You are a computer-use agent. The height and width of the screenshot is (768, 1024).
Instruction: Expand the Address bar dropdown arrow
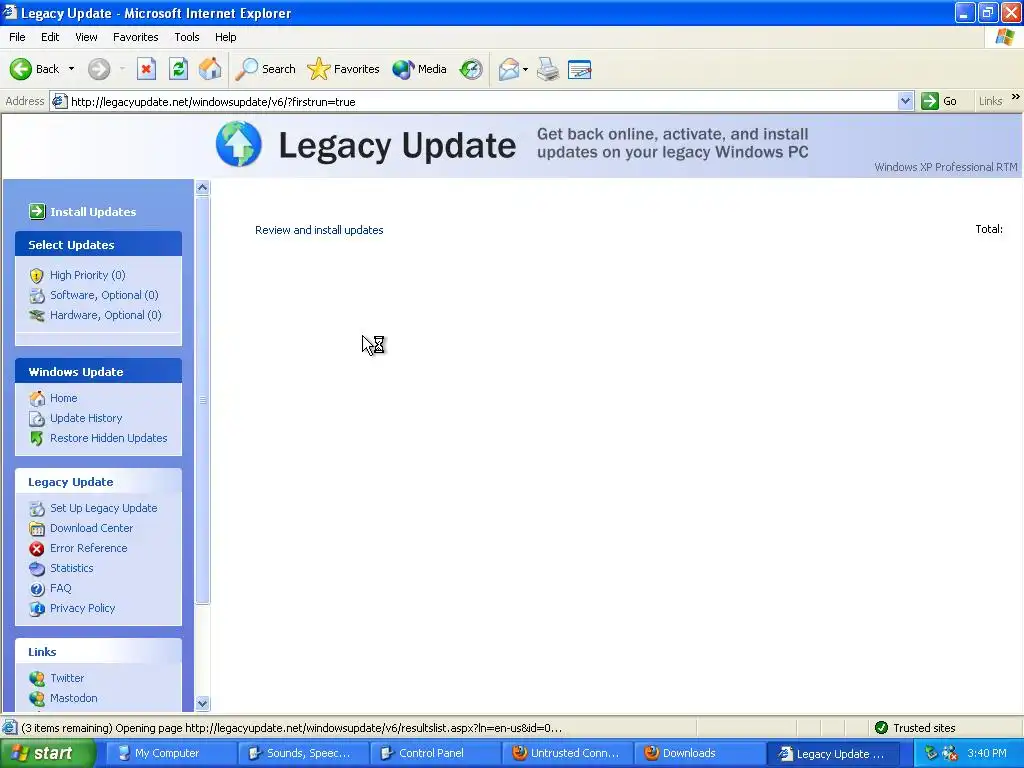pos(905,101)
